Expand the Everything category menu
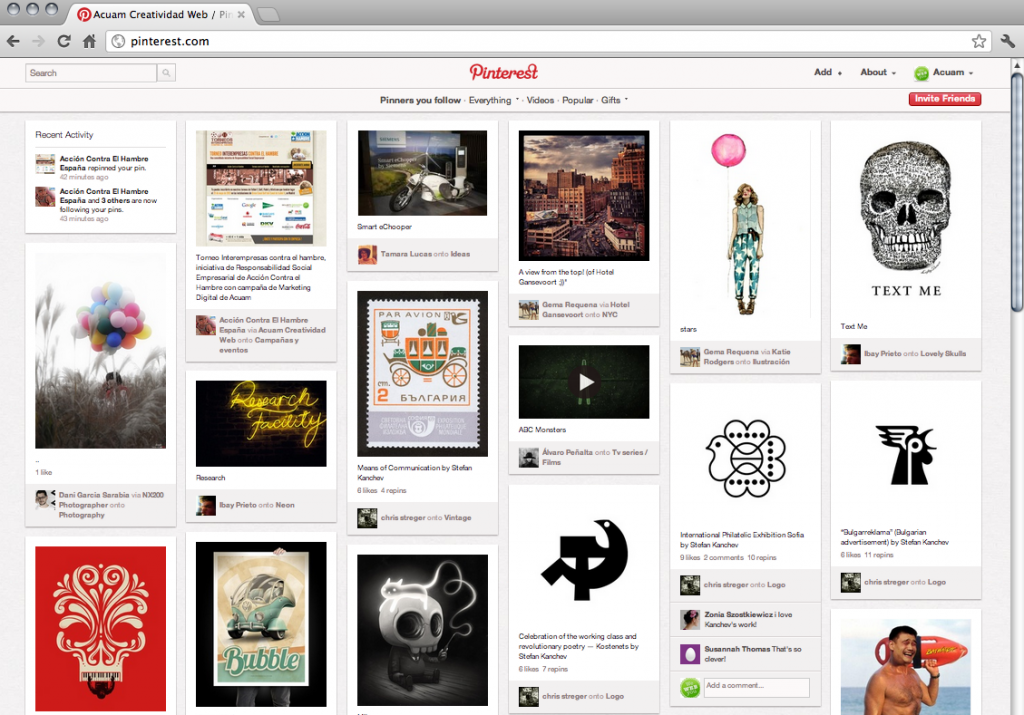Screen dimensions: 1024x715 [x=493, y=100]
